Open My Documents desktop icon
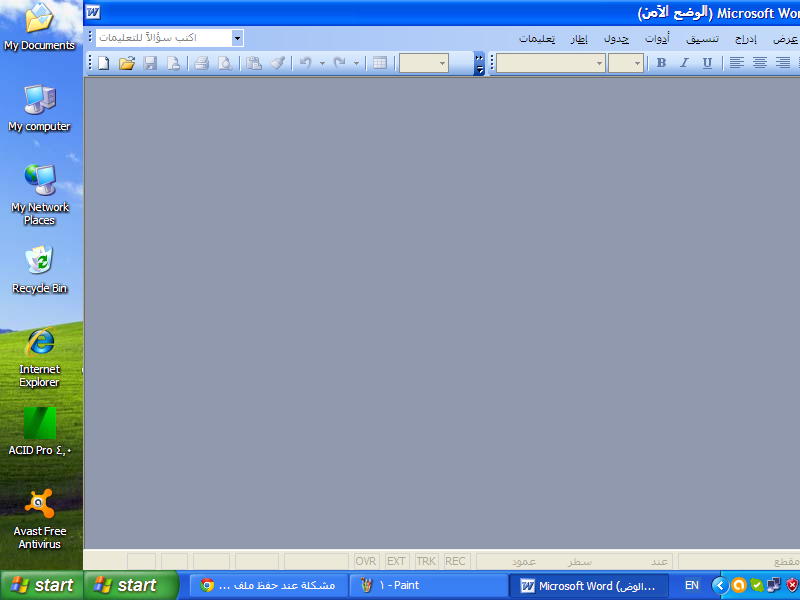 pyautogui.click(x=39, y=27)
